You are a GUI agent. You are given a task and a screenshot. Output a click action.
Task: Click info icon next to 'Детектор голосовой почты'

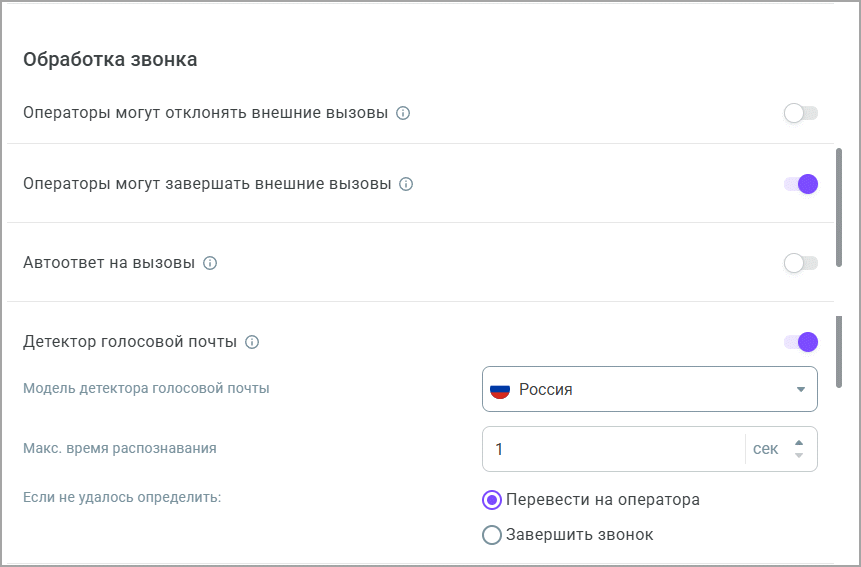252,342
